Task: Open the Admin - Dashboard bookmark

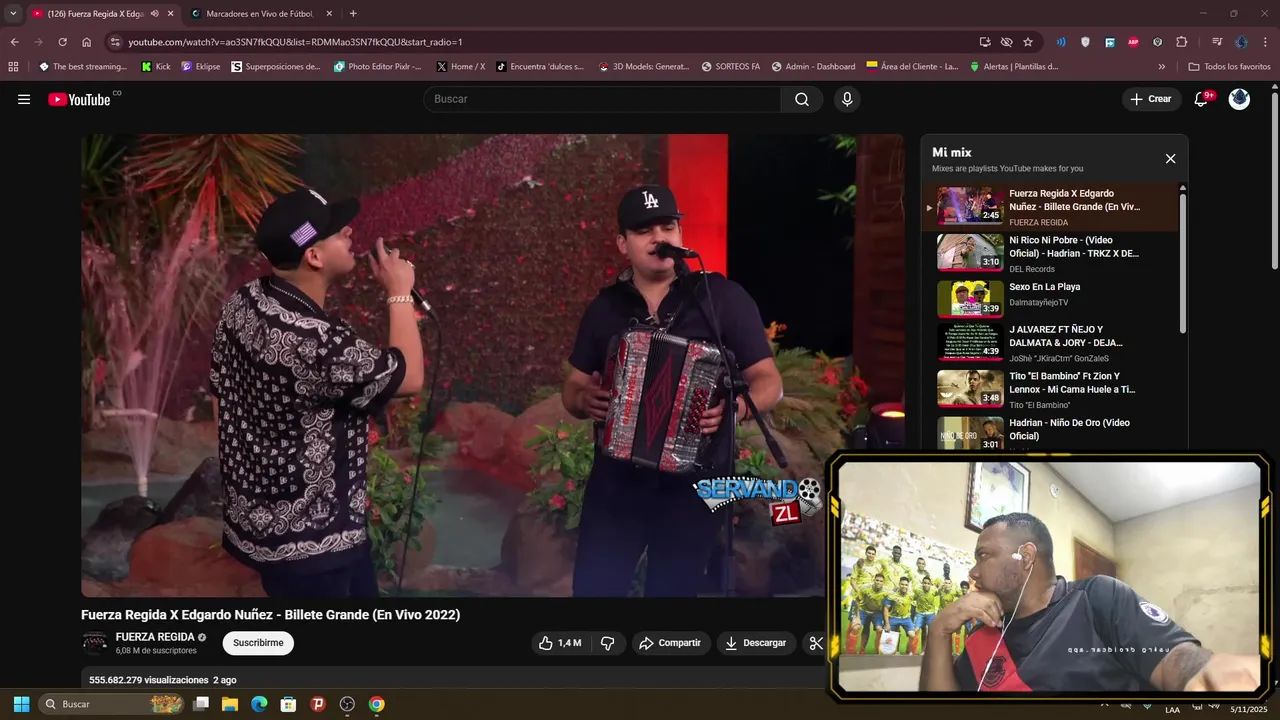Action: 813,66
